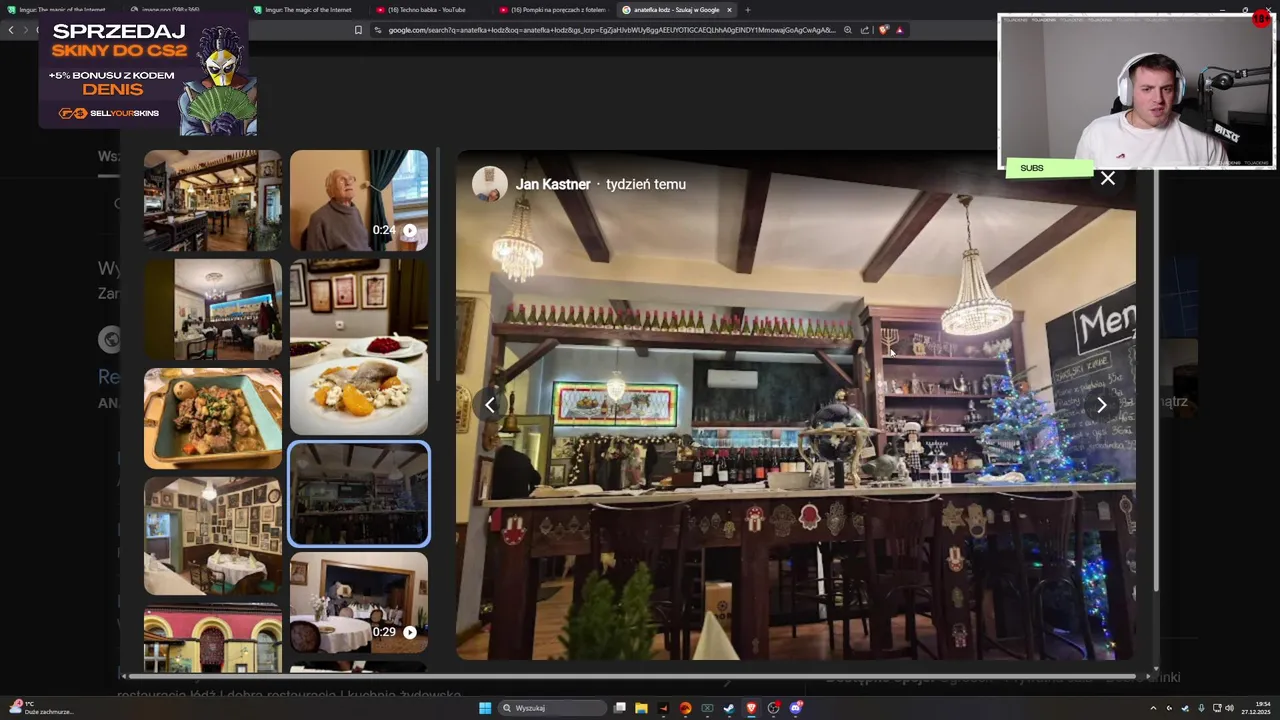This screenshot has height=720, width=1280.
Task: Close the photo viewer with the X button
Action: pyautogui.click(x=1107, y=179)
